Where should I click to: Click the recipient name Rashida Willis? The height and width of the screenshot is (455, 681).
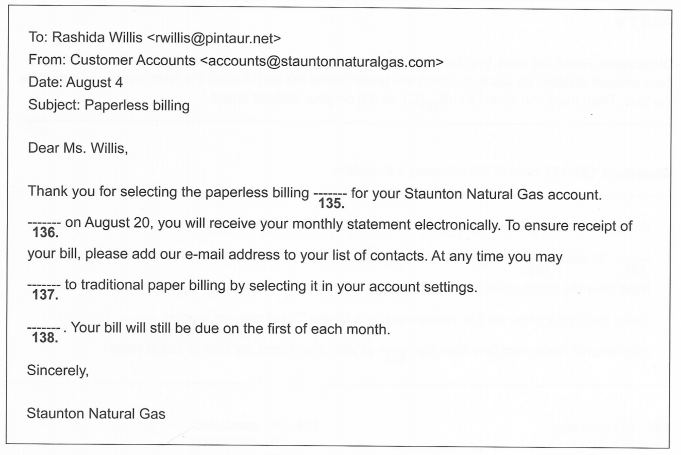pos(96,38)
